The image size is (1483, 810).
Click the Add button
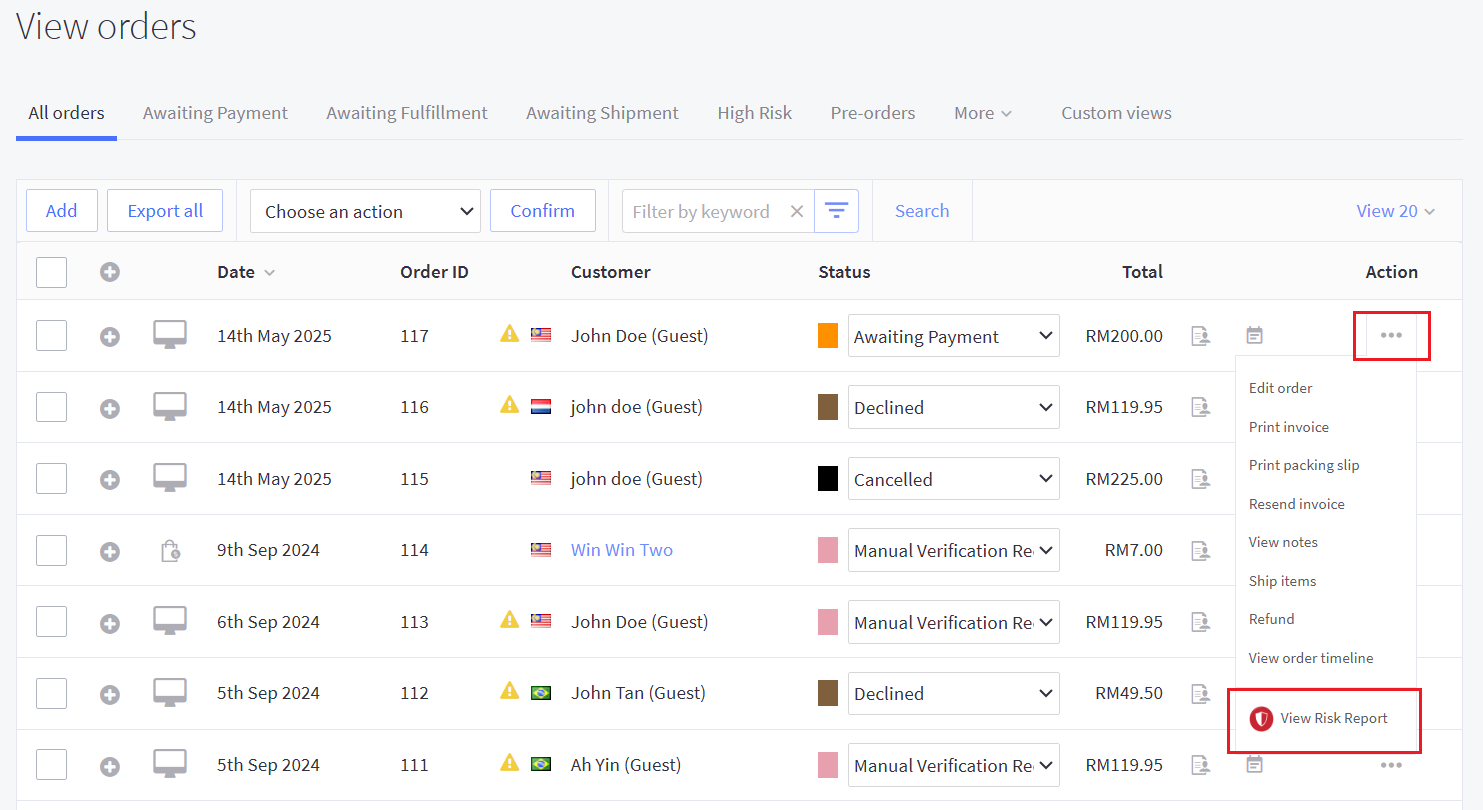61,211
